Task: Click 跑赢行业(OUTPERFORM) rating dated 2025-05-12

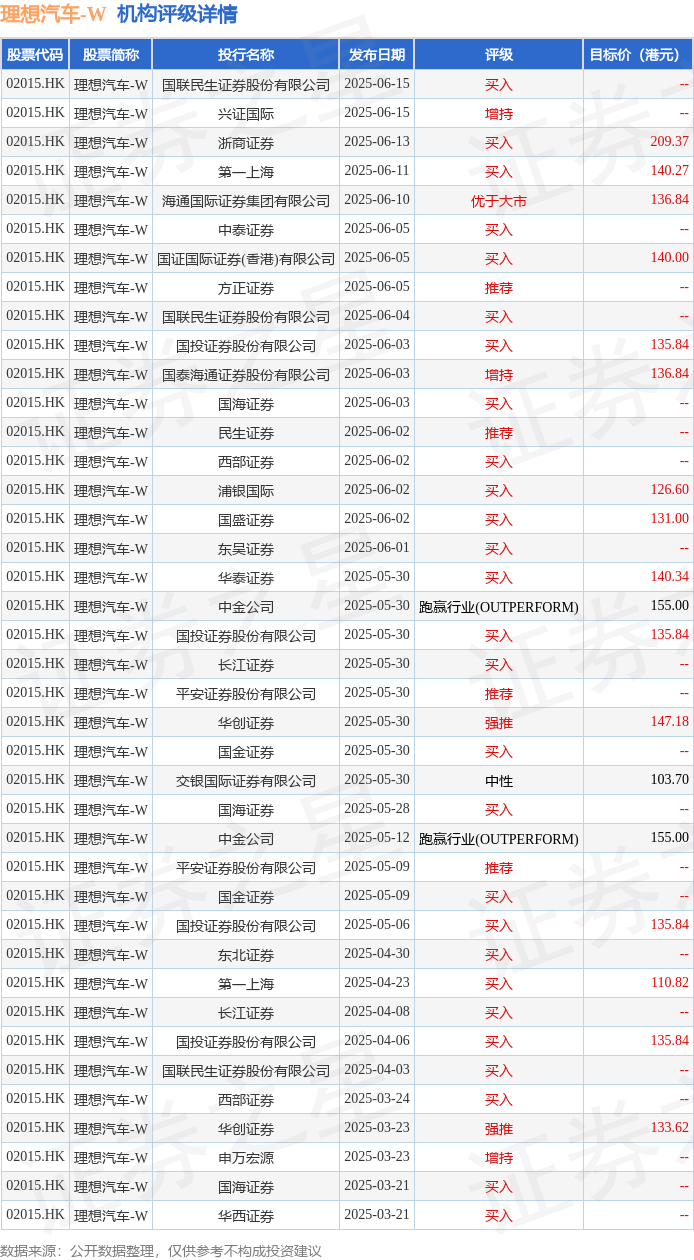Action: (499, 839)
